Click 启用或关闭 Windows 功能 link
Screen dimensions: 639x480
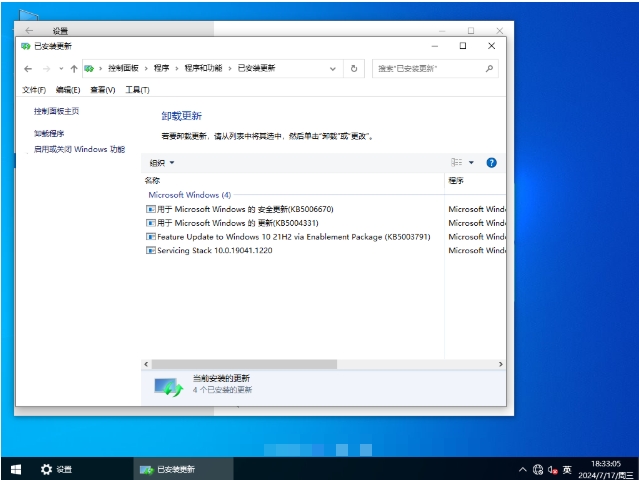coord(79,149)
